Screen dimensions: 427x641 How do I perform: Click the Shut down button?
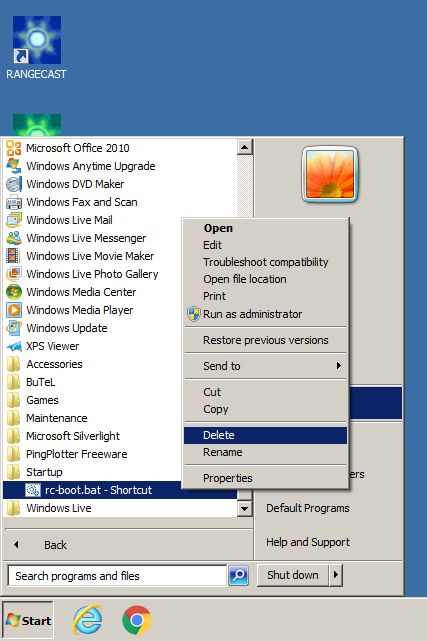pyautogui.click(x=293, y=575)
